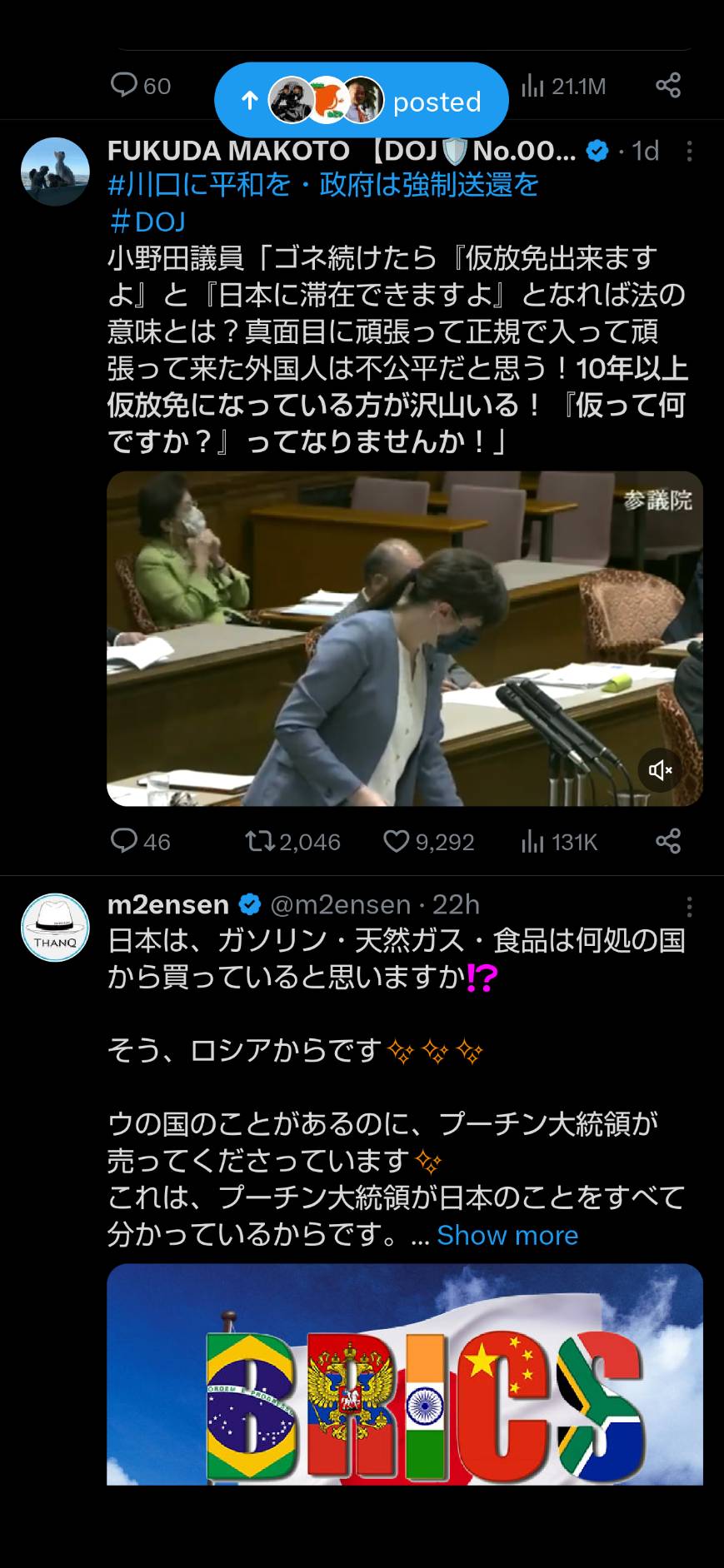Share the topmost post
The width and height of the screenshot is (724, 1568).
pyautogui.click(x=668, y=85)
